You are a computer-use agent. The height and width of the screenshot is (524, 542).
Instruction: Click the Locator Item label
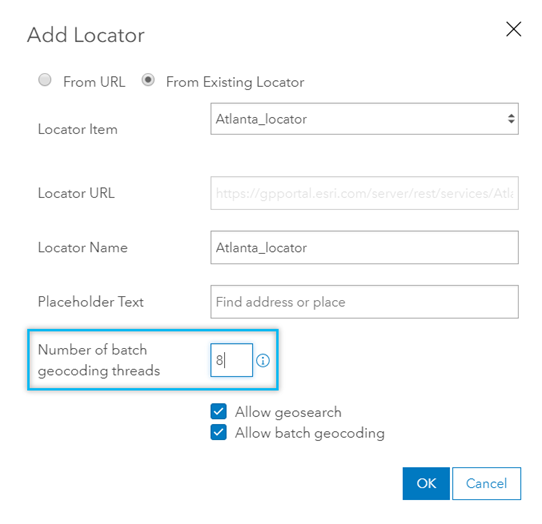[x=78, y=129]
